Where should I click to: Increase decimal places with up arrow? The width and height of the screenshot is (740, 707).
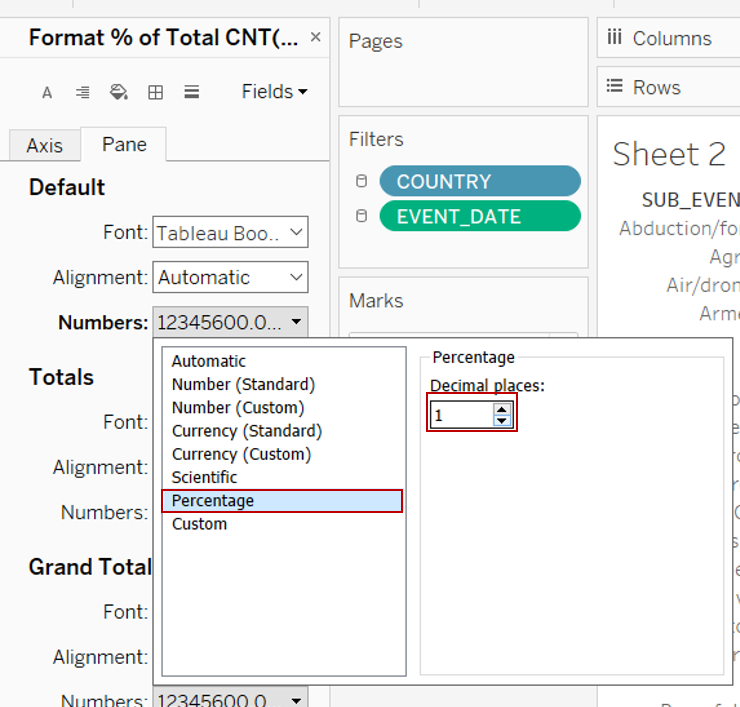(x=502, y=409)
